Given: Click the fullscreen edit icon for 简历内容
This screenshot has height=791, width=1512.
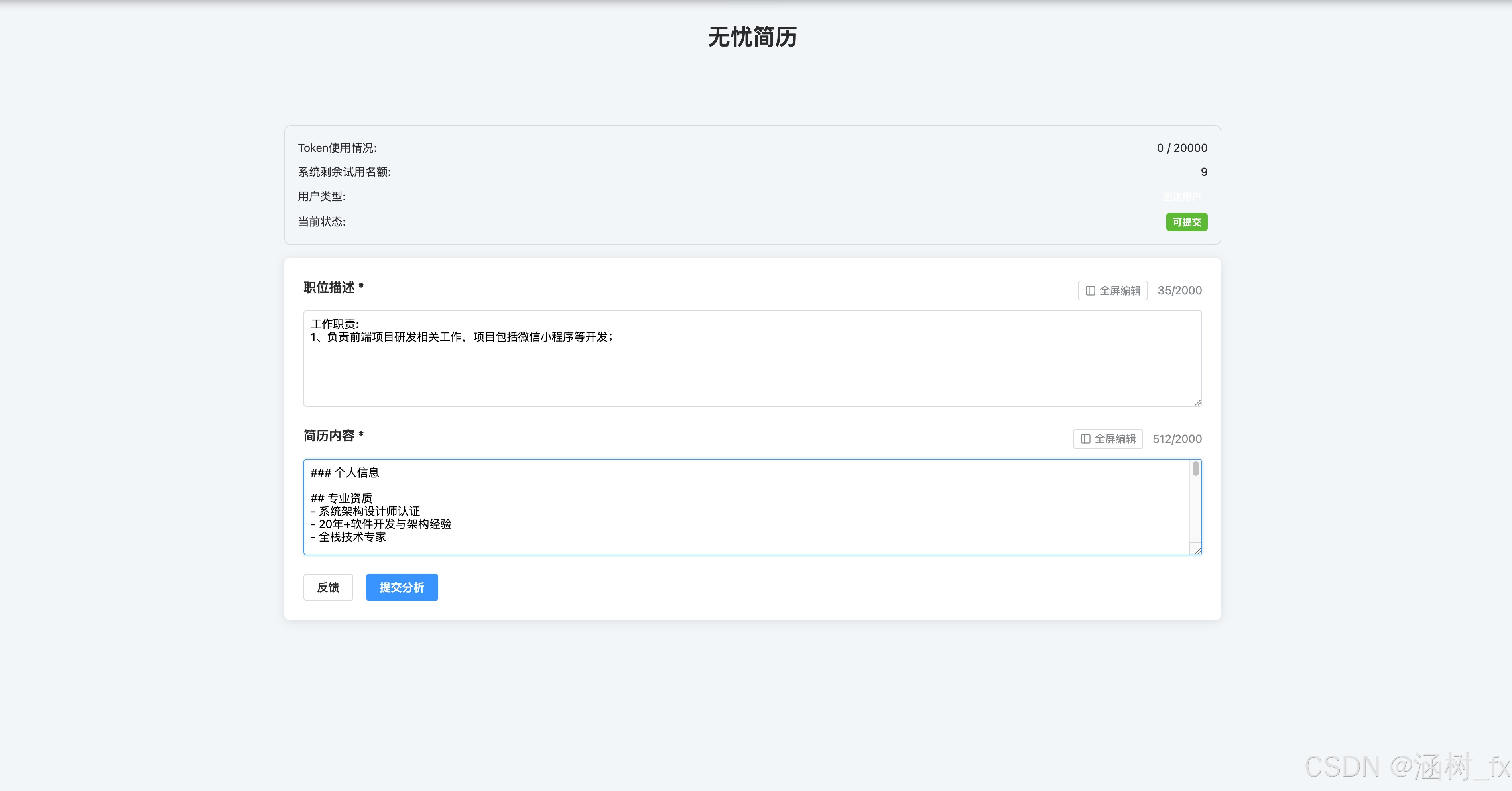Looking at the screenshot, I should (1085, 439).
